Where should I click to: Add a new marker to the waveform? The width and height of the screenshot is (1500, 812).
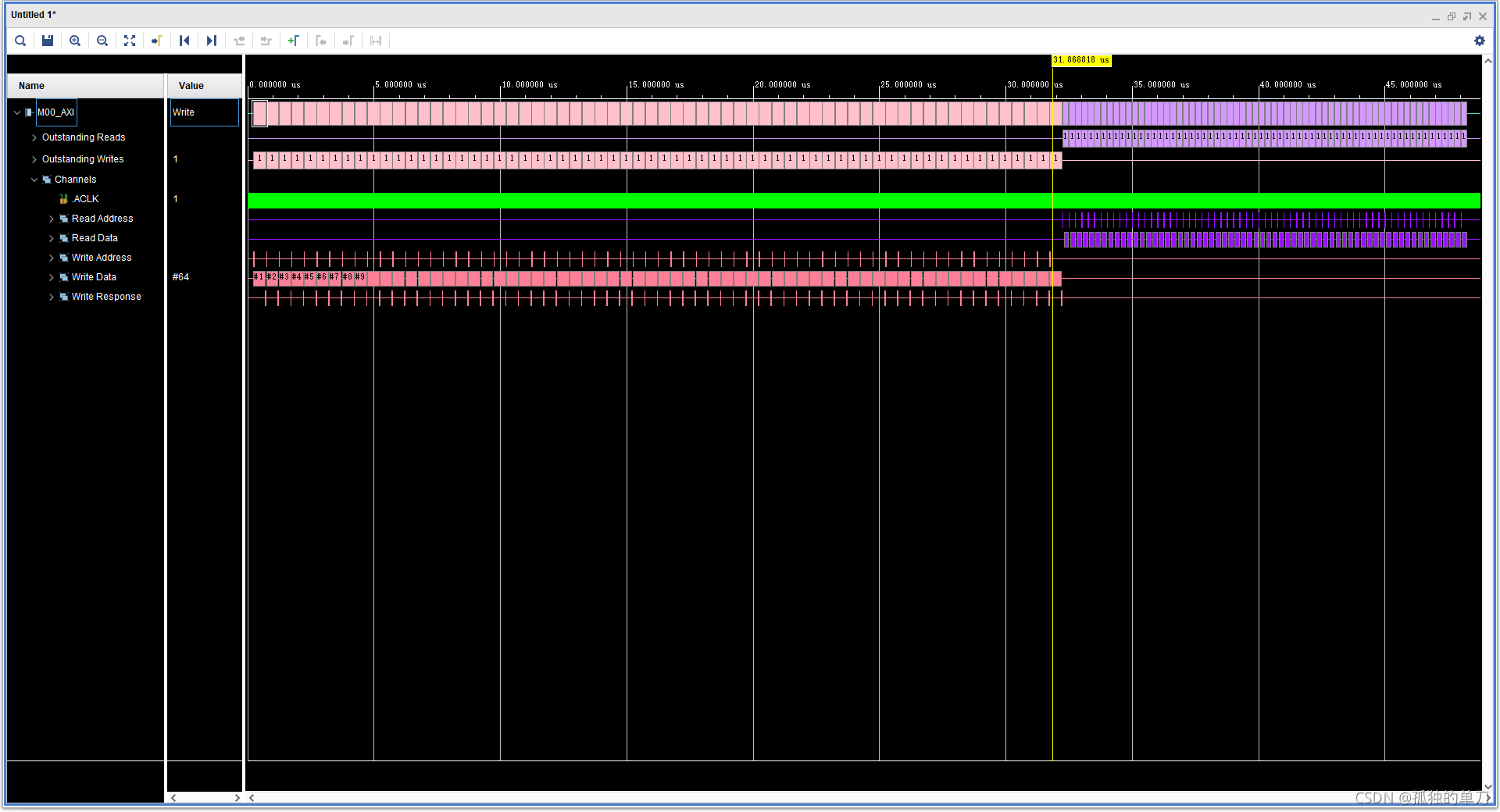294,41
